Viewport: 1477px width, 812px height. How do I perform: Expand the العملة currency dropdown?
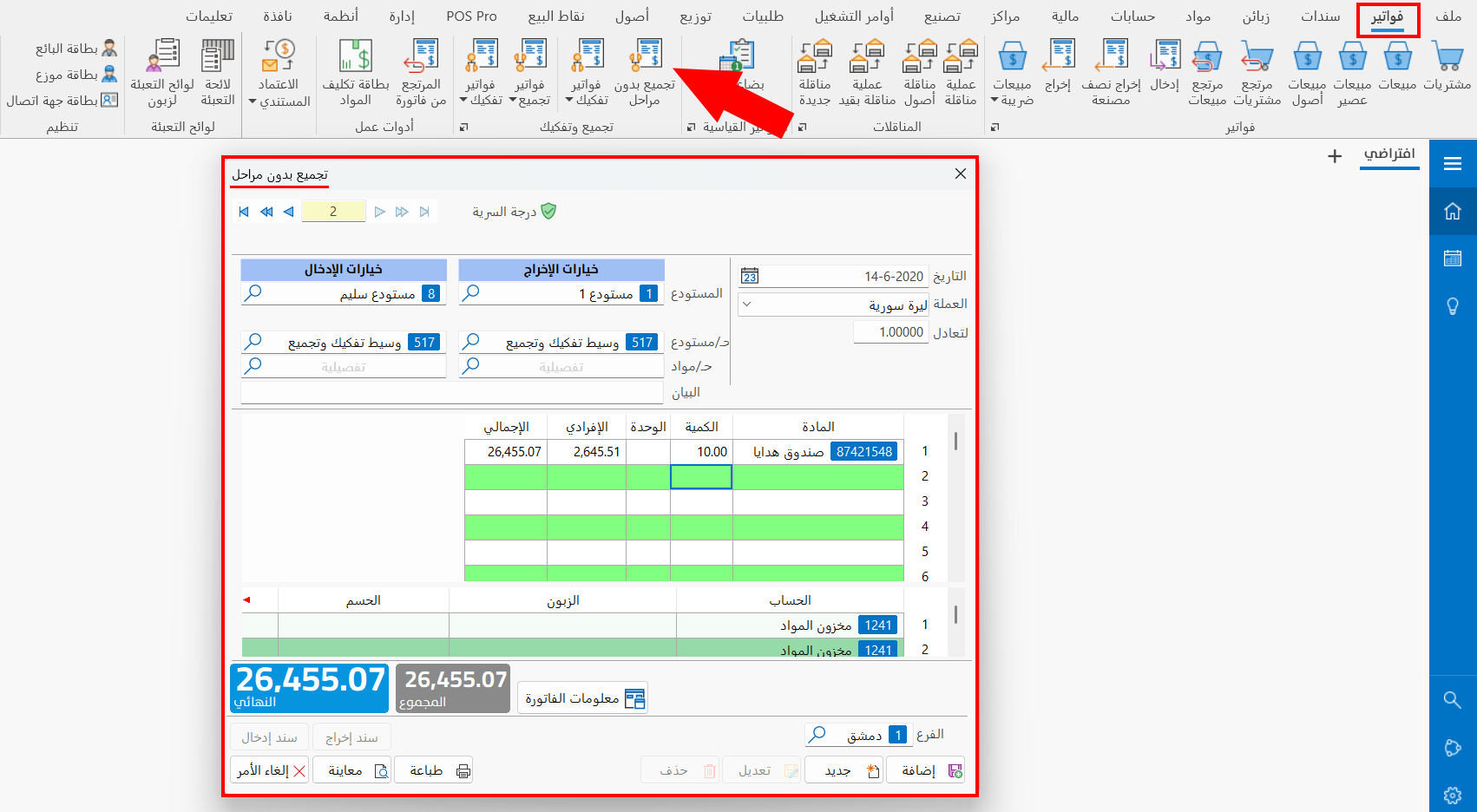(747, 304)
